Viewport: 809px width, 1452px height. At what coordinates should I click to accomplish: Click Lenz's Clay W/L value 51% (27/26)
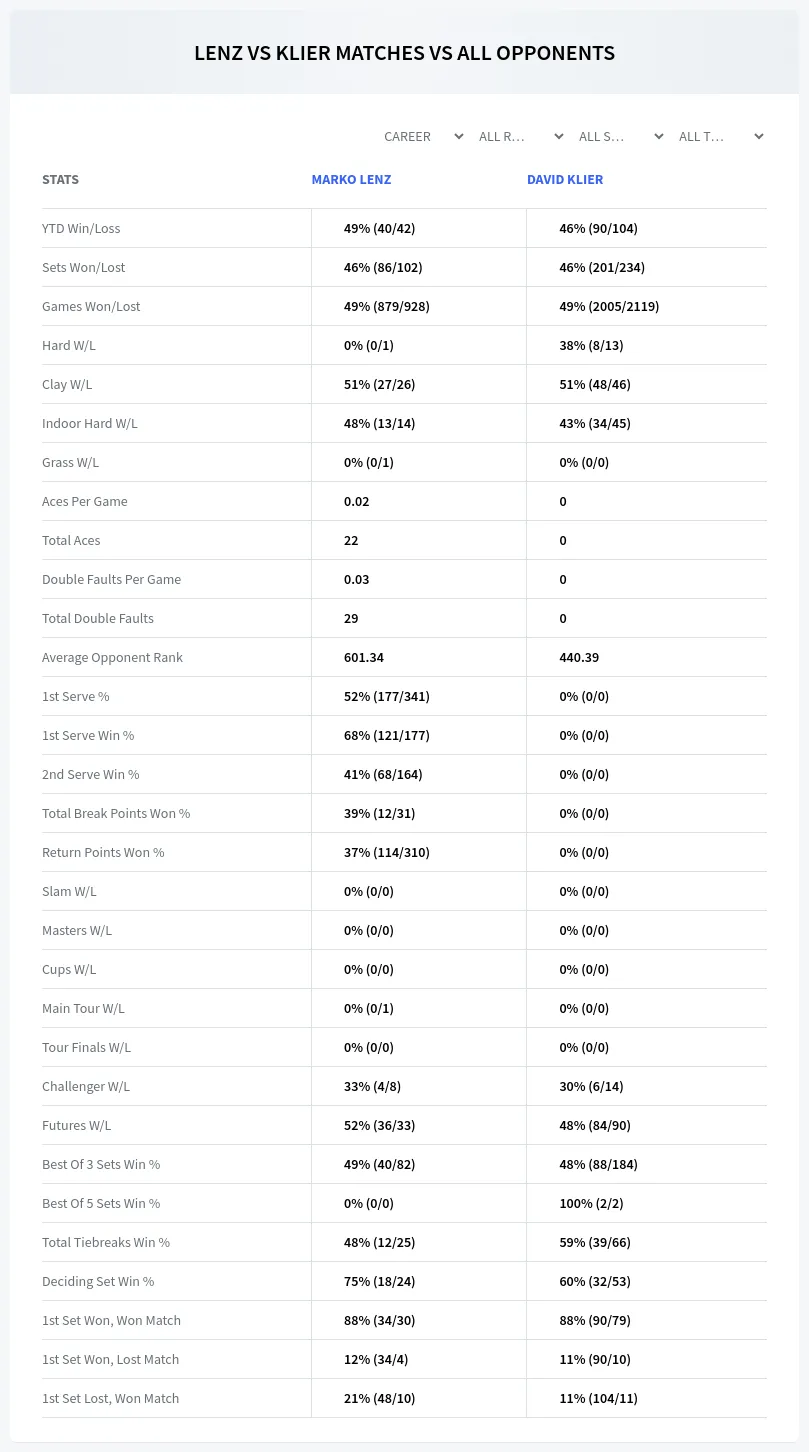[x=379, y=384]
